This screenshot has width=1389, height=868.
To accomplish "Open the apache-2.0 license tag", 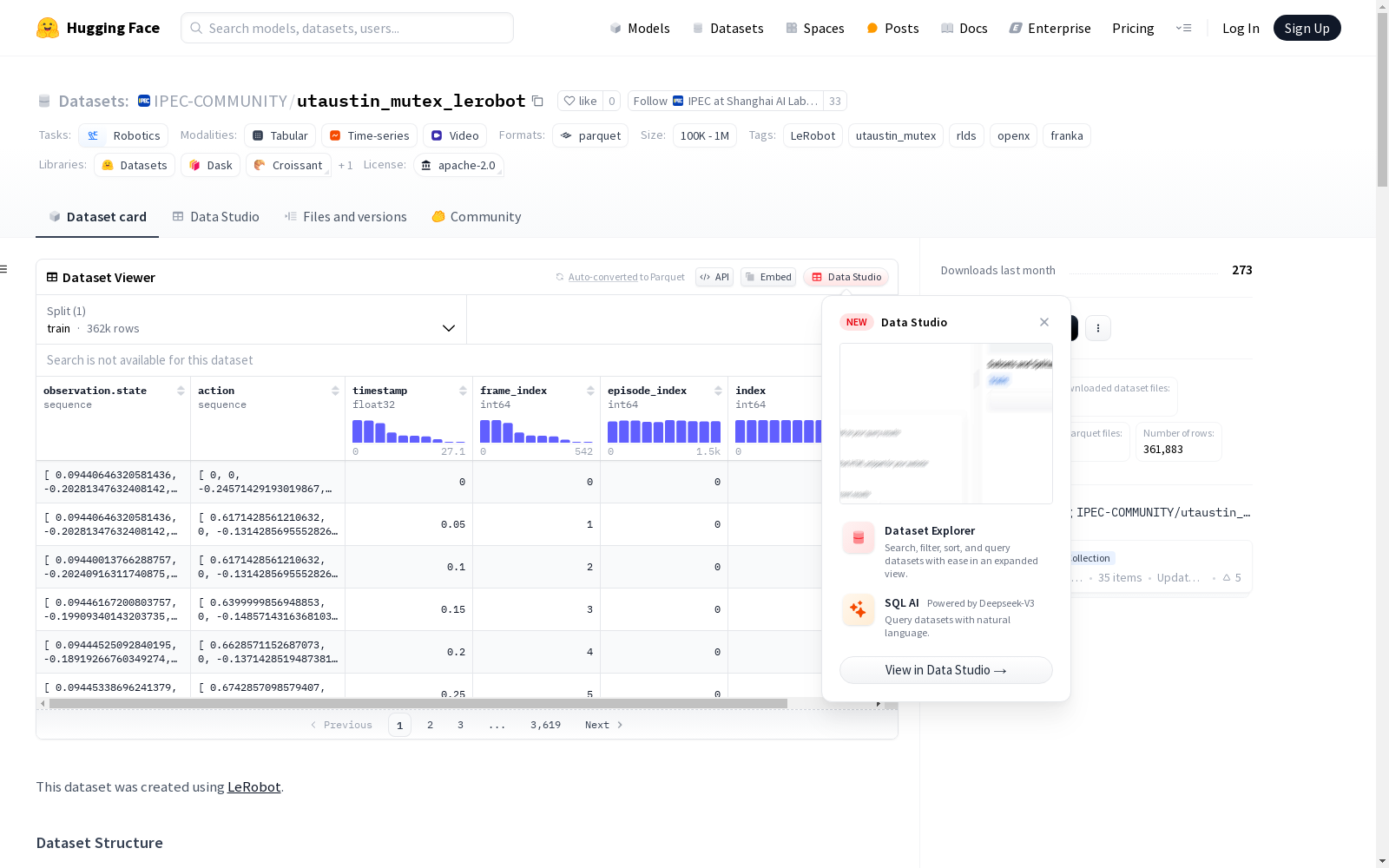I will [x=458, y=165].
